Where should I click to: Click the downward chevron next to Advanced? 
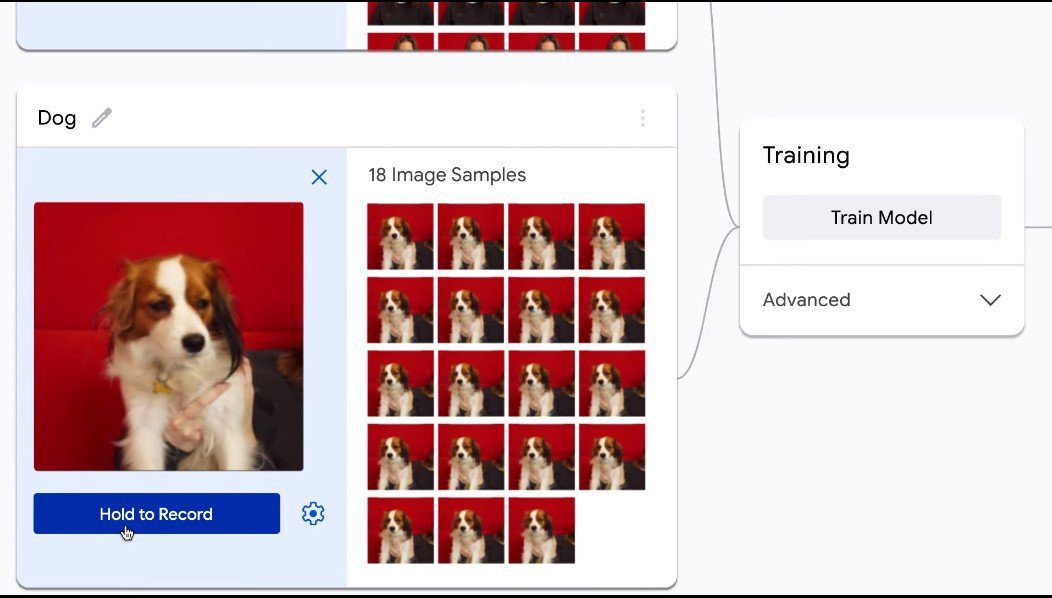tap(989, 300)
